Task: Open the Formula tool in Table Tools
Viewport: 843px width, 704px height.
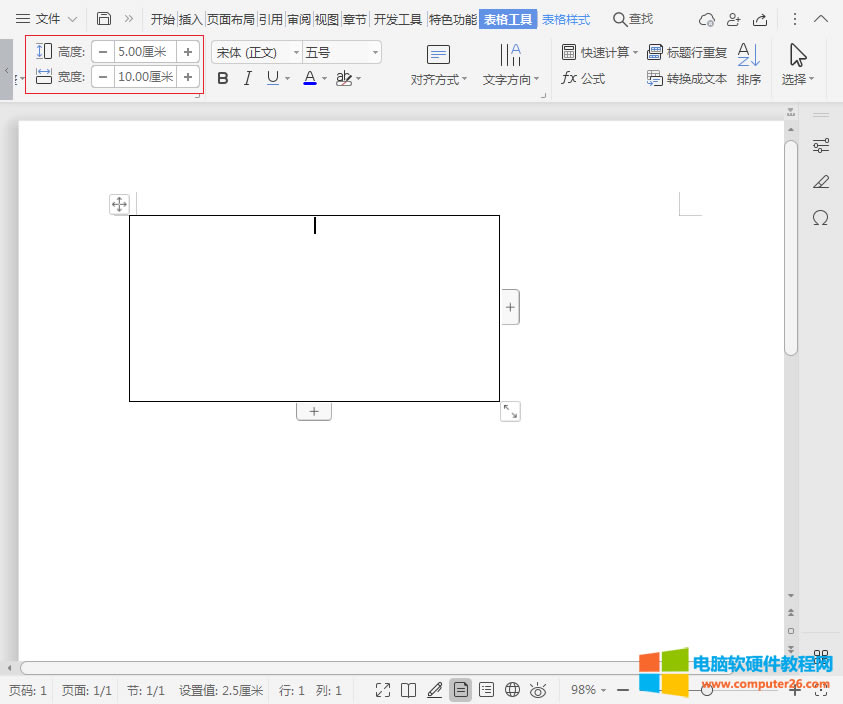Action: coord(586,78)
